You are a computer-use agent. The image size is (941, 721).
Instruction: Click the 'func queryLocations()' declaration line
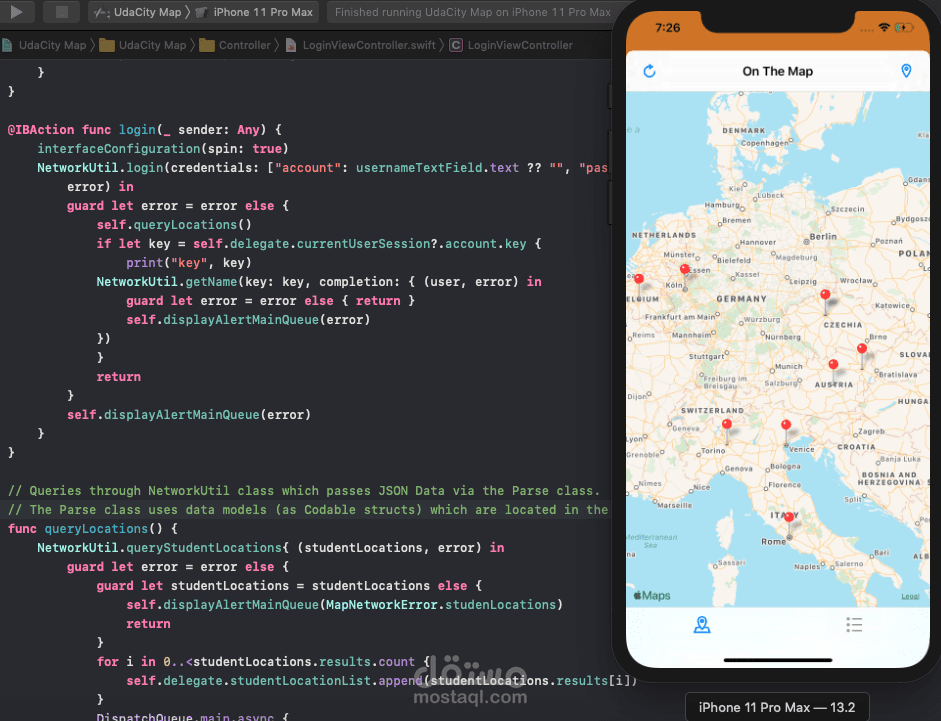[92, 529]
